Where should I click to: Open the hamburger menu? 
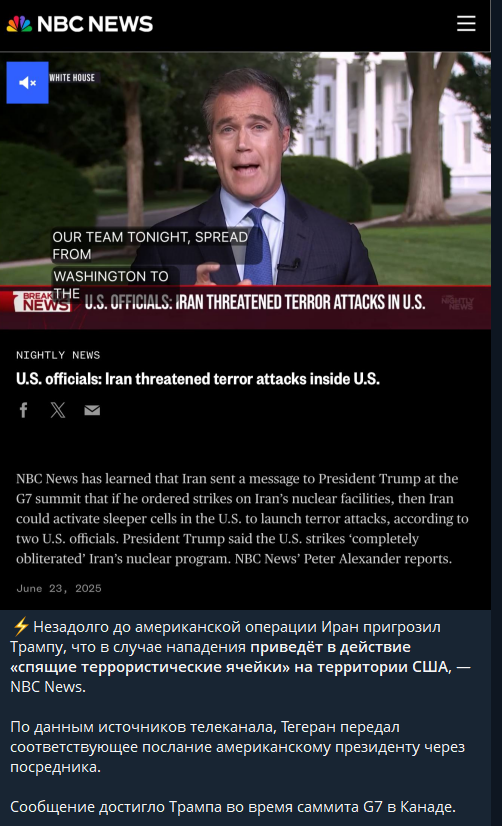pos(466,24)
